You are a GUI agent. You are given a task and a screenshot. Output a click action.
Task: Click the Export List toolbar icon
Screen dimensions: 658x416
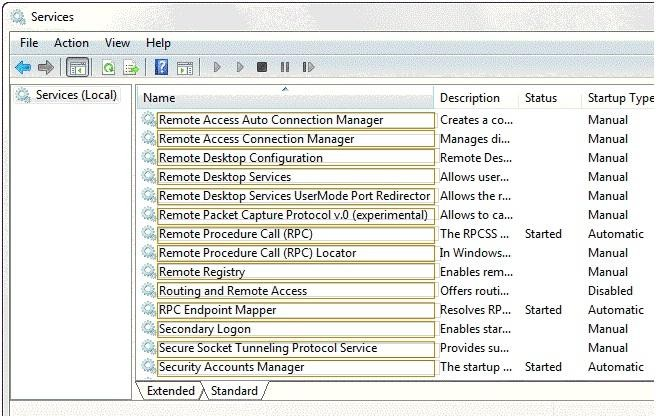[131, 67]
